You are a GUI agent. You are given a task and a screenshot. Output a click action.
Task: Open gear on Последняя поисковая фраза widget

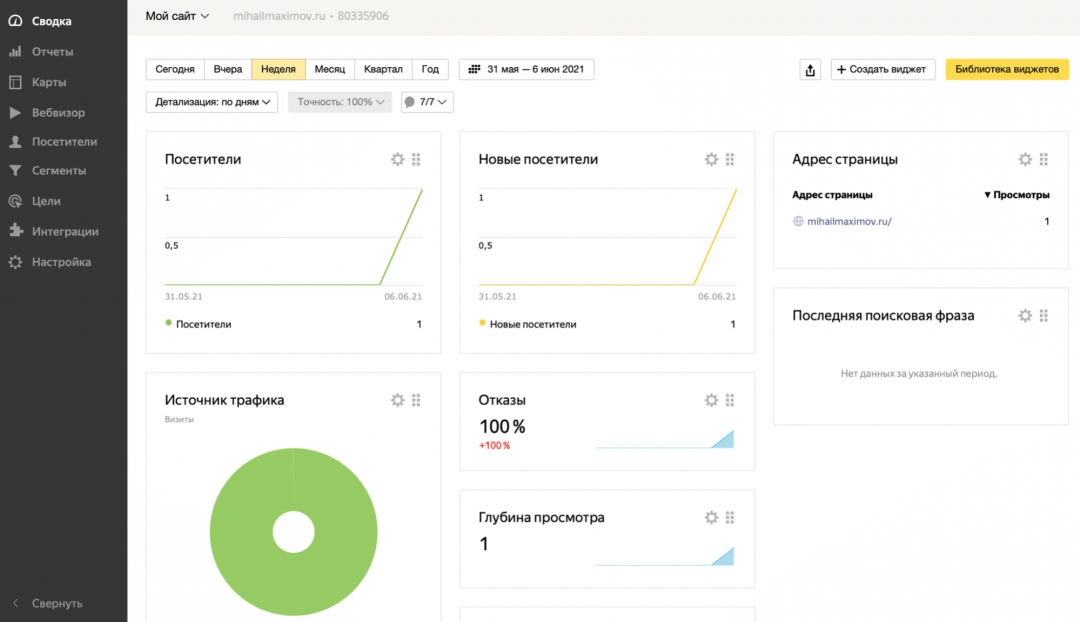point(1025,315)
